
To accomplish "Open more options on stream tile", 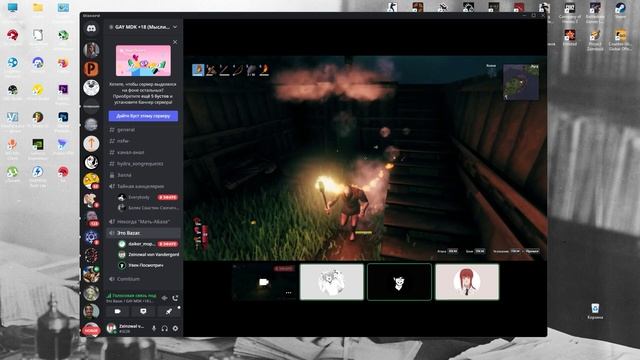I will click(289, 293).
